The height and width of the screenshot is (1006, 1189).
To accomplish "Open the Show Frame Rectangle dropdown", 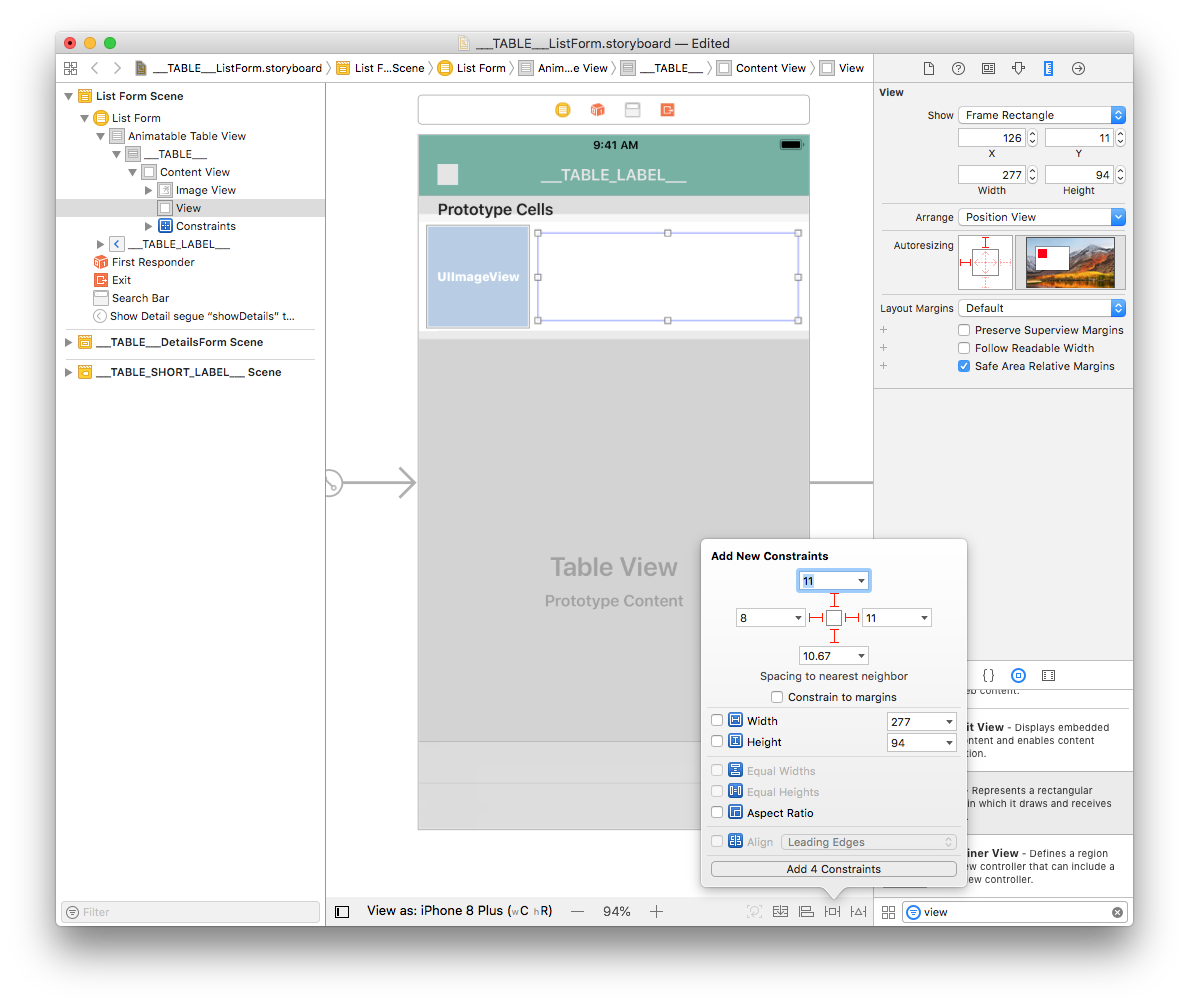I will (x=1042, y=115).
